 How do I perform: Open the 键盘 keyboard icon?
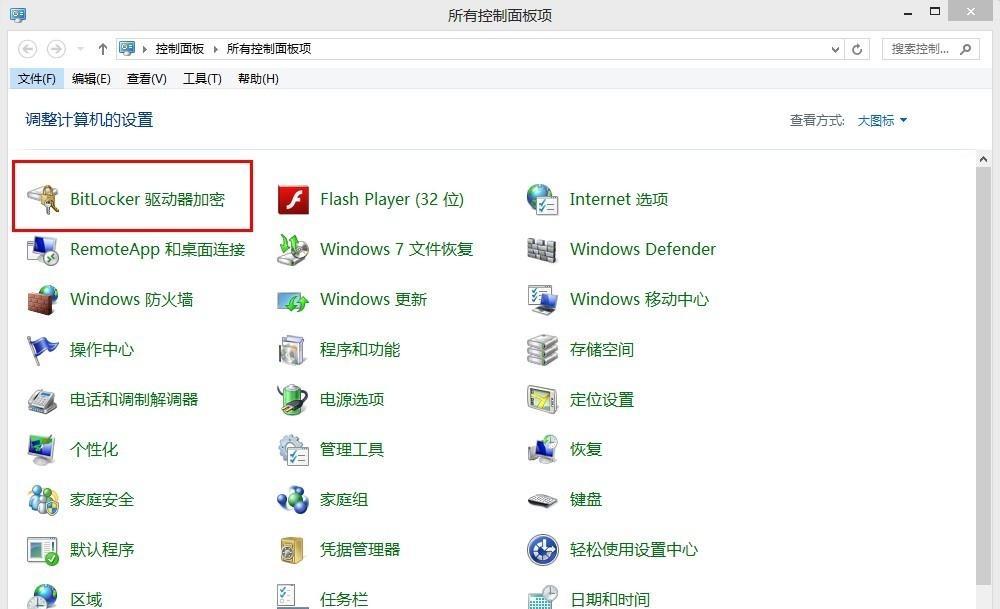coord(543,501)
